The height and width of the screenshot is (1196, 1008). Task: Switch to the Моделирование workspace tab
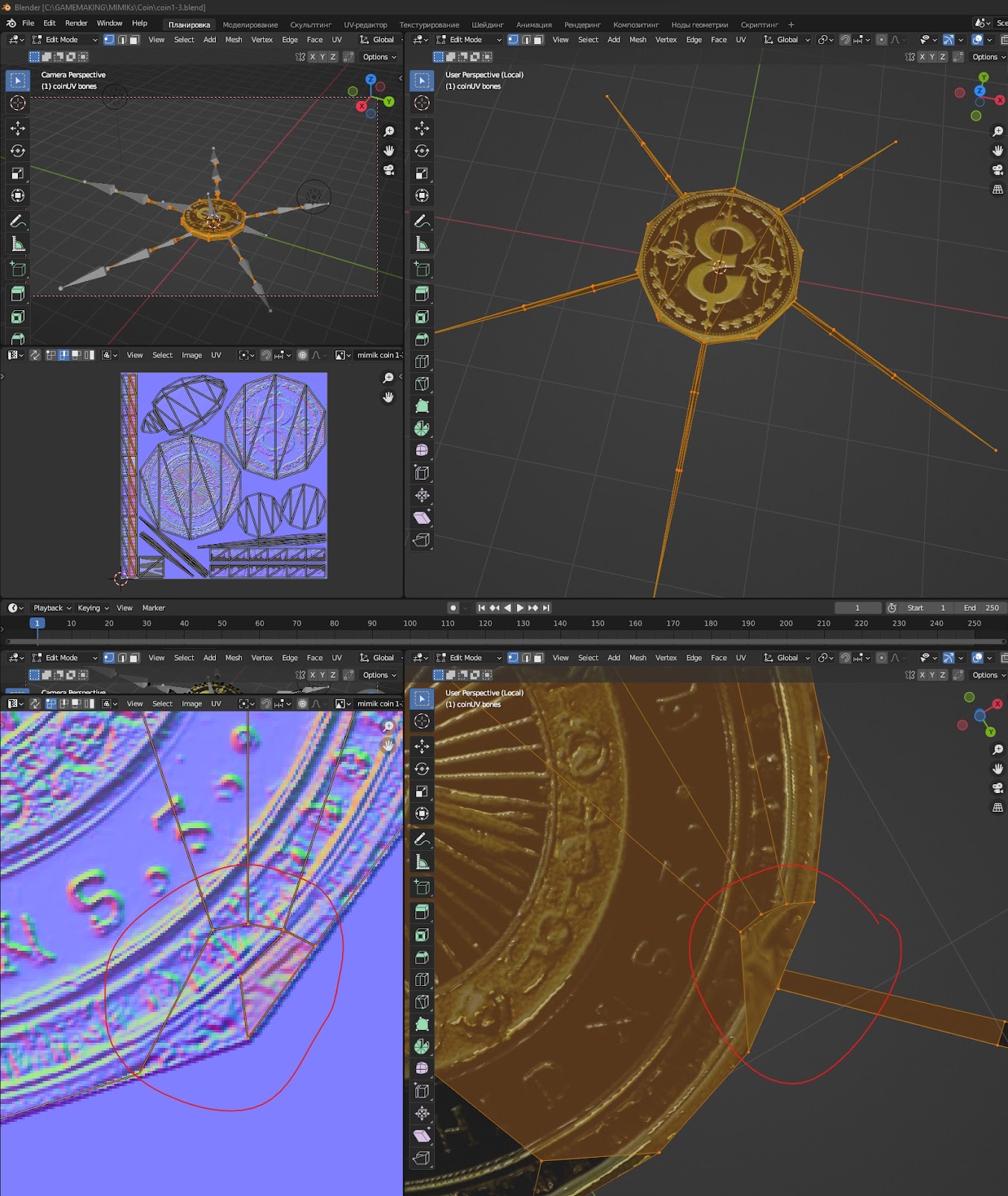pyautogui.click(x=250, y=25)
